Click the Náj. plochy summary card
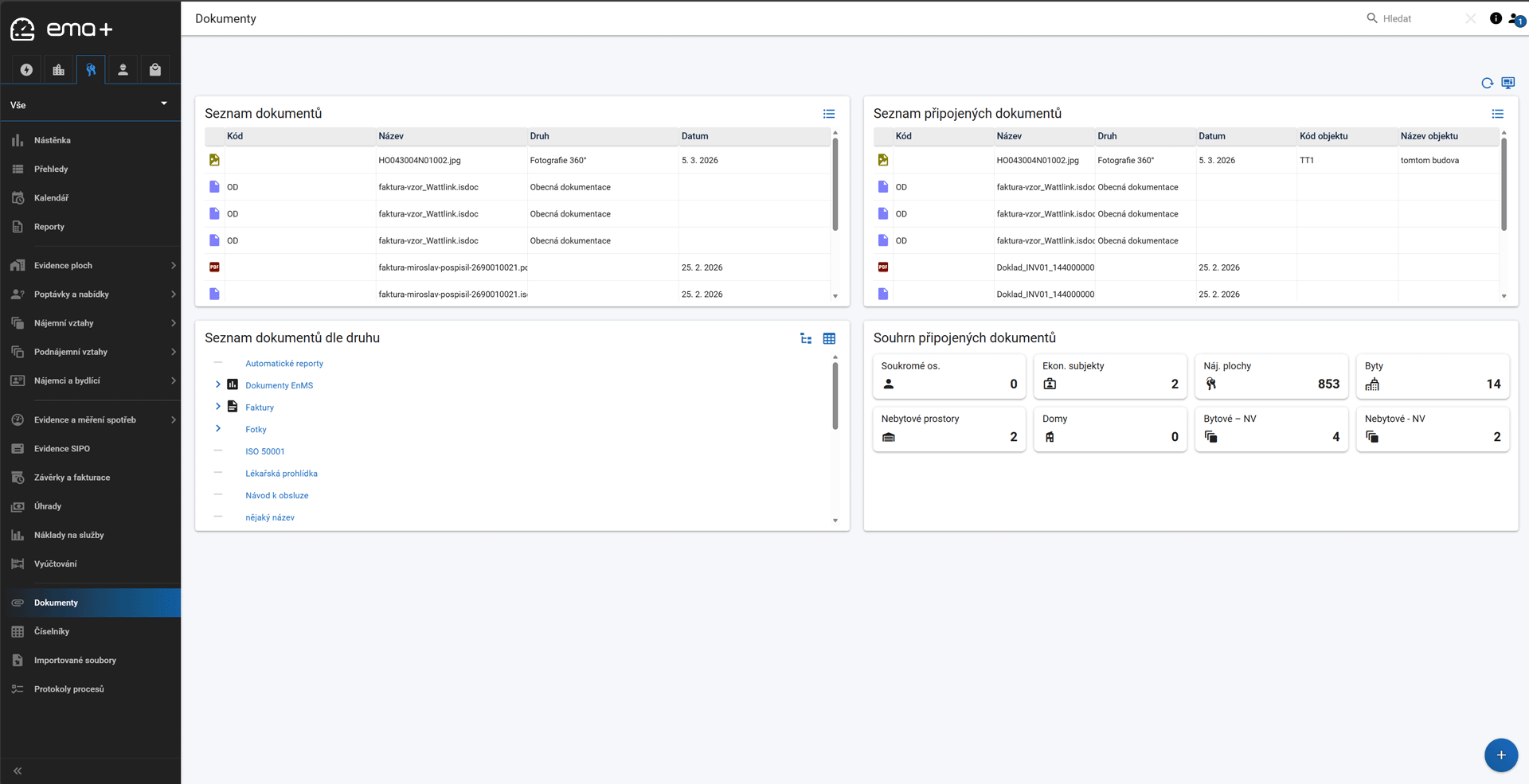The image size is (1529, 784). 1271,376
